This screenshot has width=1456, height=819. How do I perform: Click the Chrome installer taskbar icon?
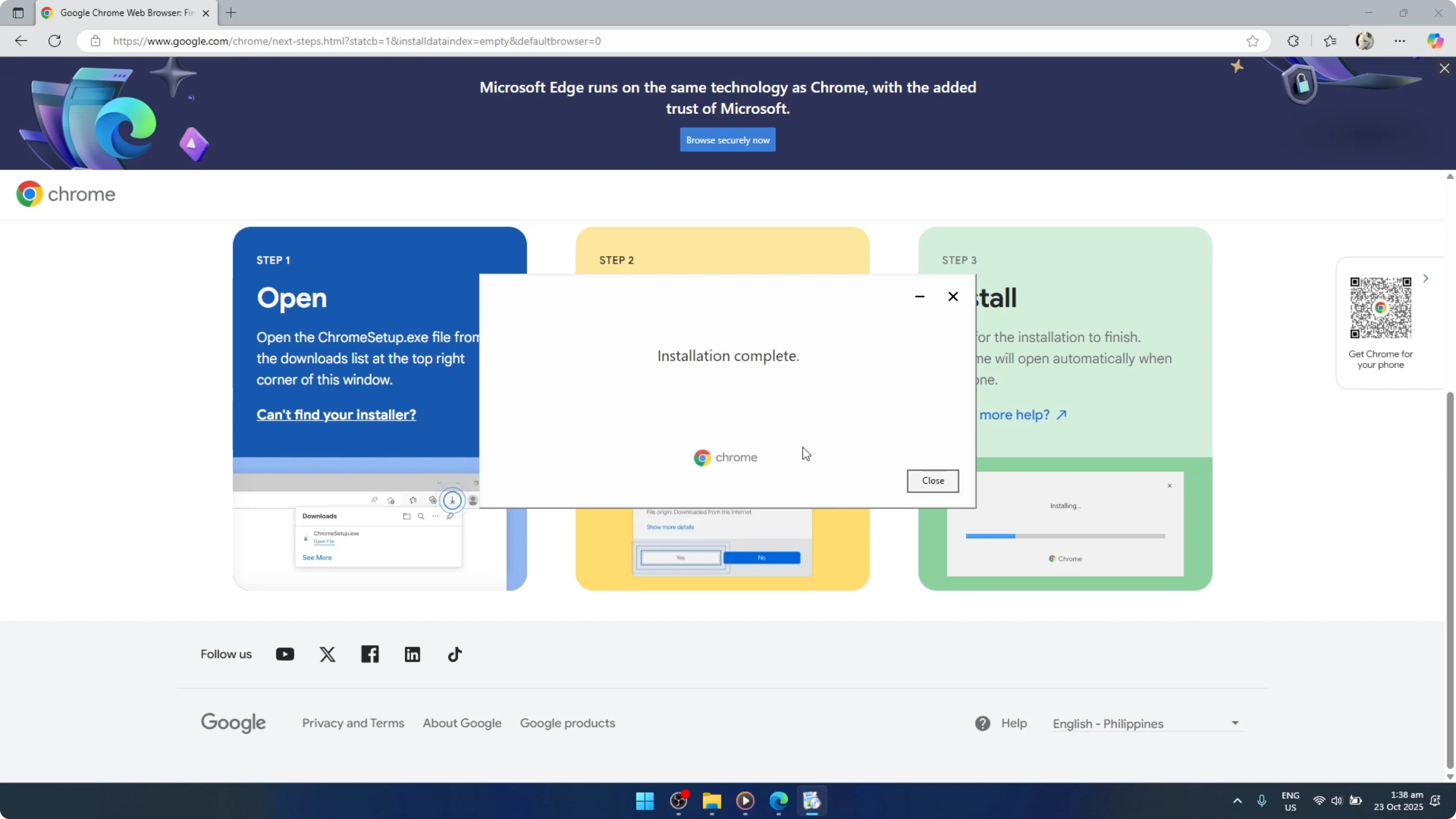(x=811, y=800)
